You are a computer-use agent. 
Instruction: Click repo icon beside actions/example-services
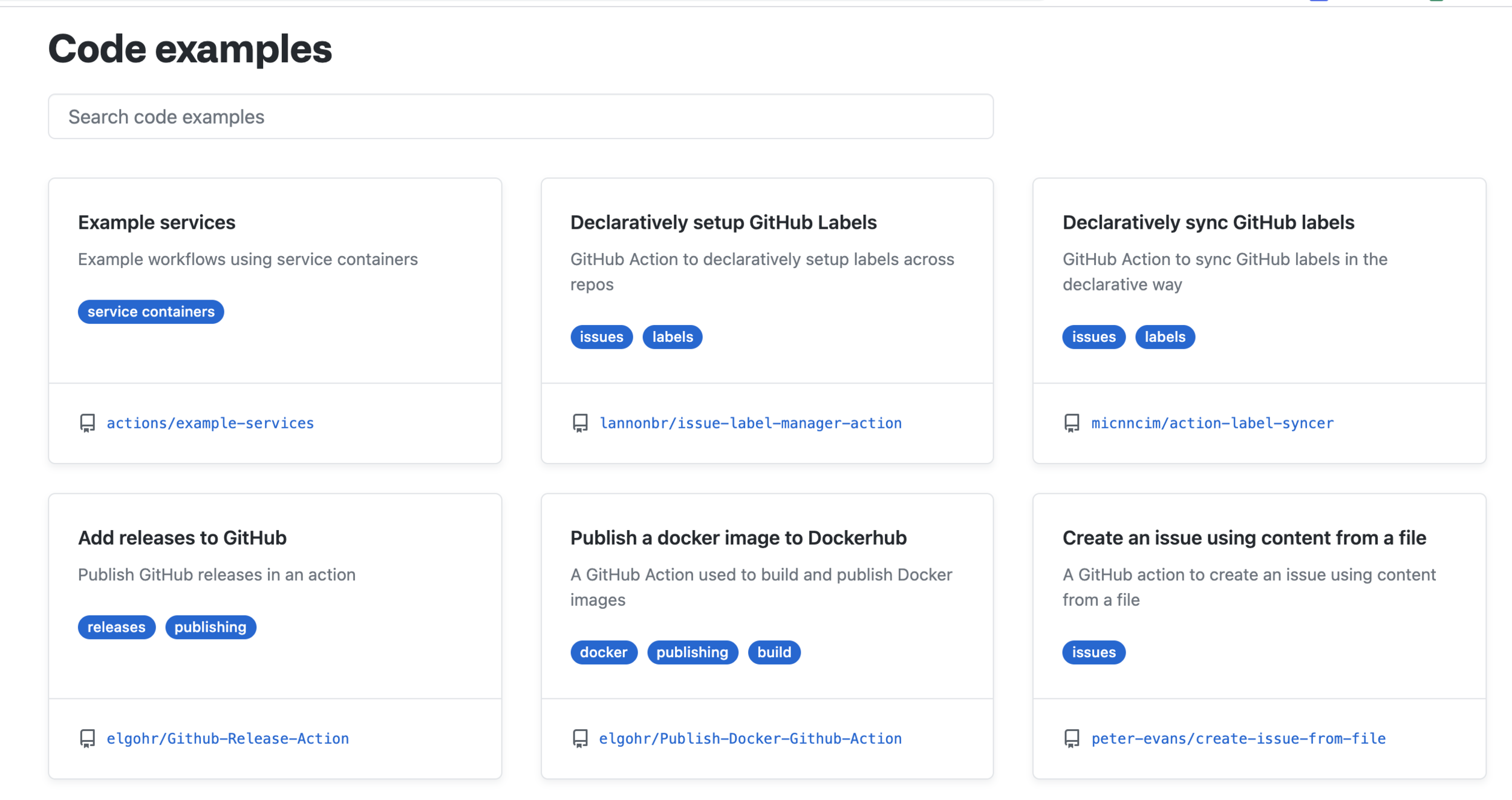point(88,423)
